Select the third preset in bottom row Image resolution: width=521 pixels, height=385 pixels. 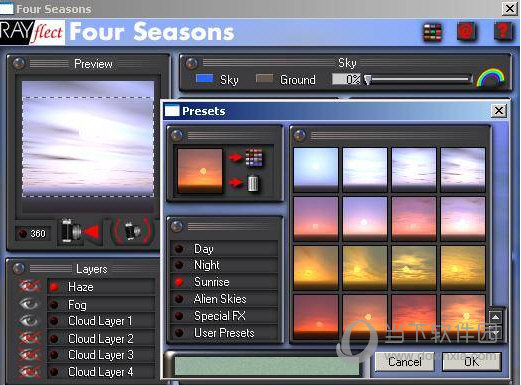(x=414, y=317)
